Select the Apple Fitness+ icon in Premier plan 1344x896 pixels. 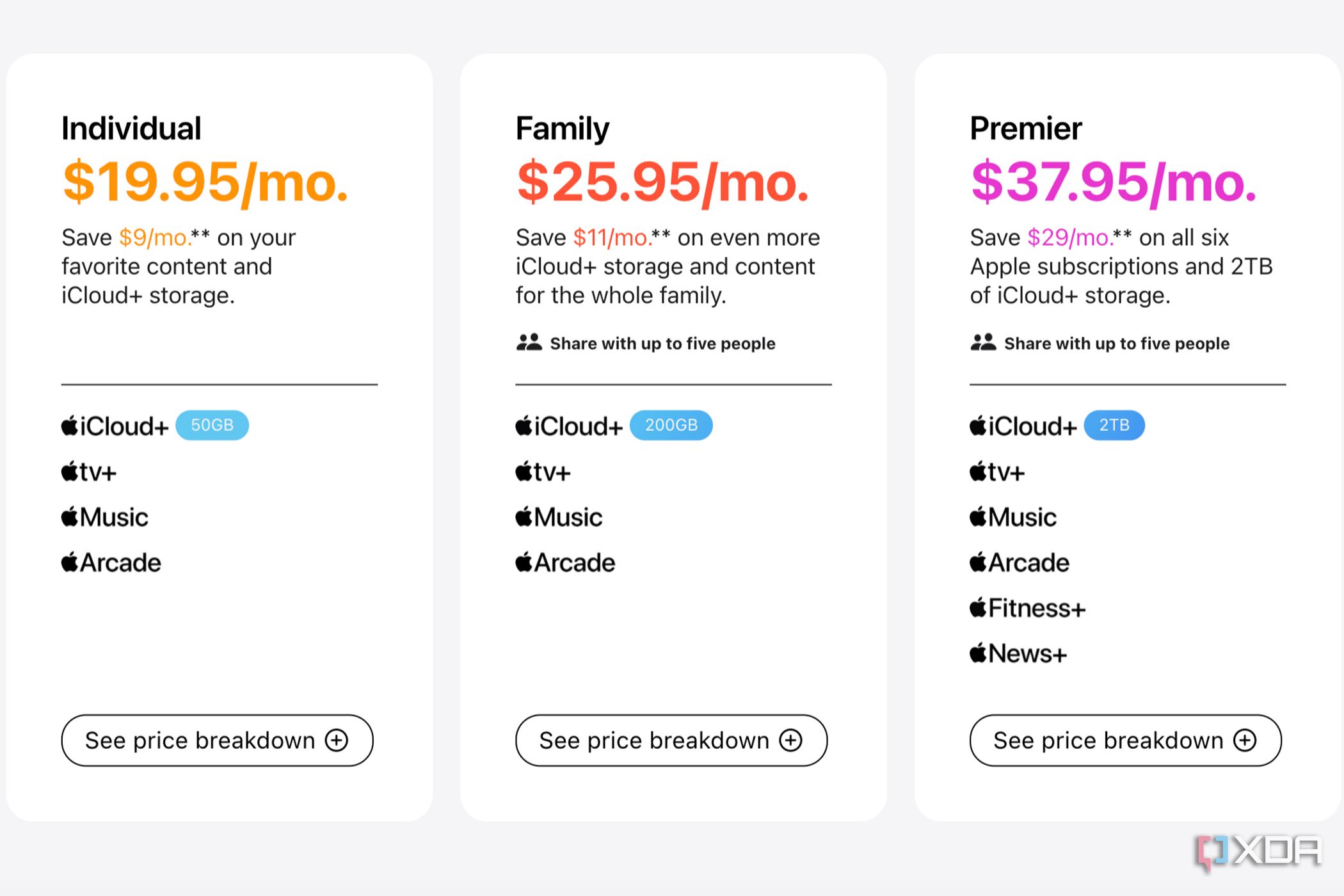click(x=978, y=608)
